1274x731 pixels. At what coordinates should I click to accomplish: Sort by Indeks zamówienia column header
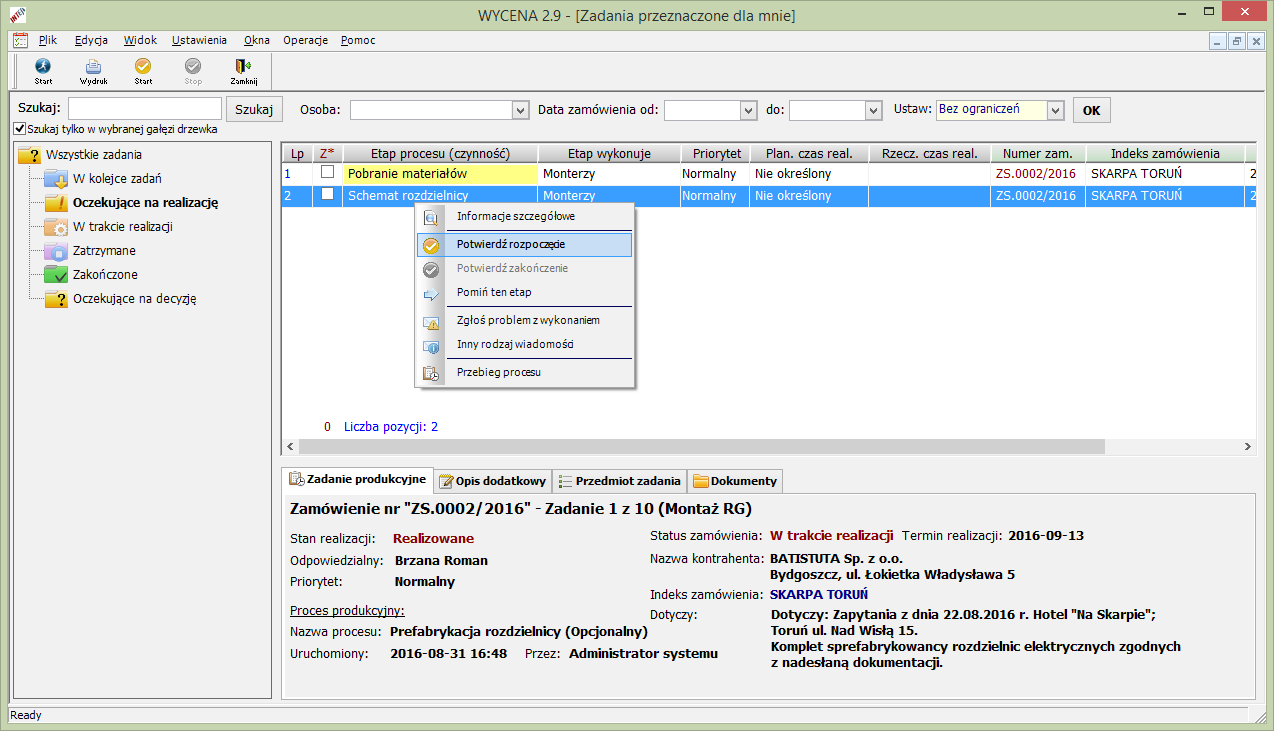tap(1165, 153)
